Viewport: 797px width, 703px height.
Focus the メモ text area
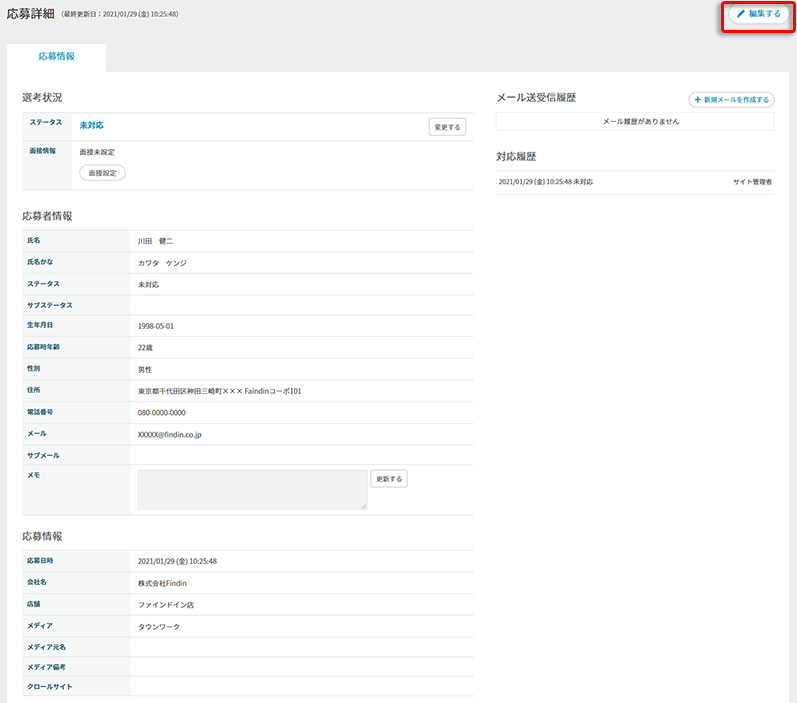pos(252,490)
